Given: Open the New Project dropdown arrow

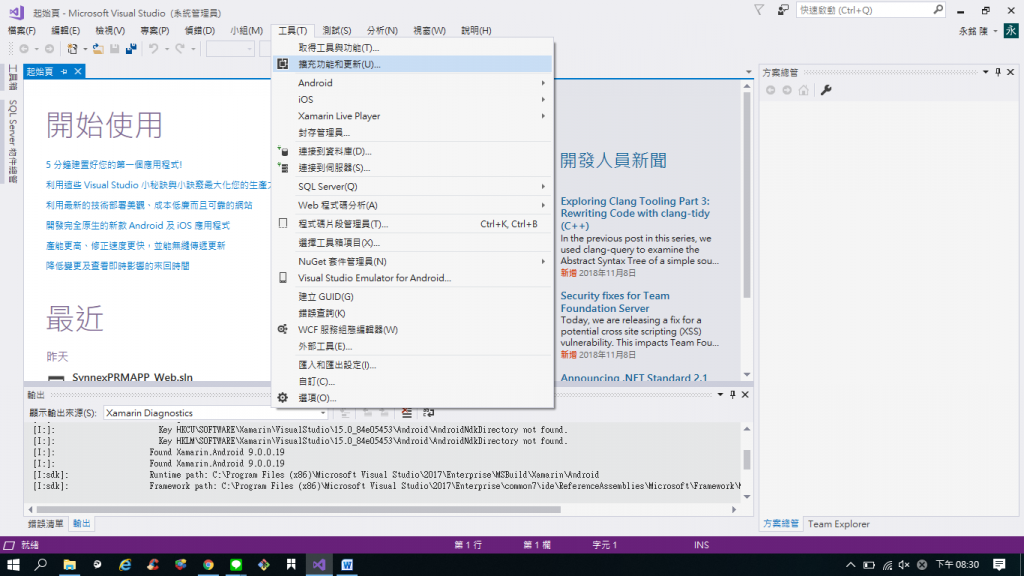Looking at the screenshot, I should click(85, 49).
